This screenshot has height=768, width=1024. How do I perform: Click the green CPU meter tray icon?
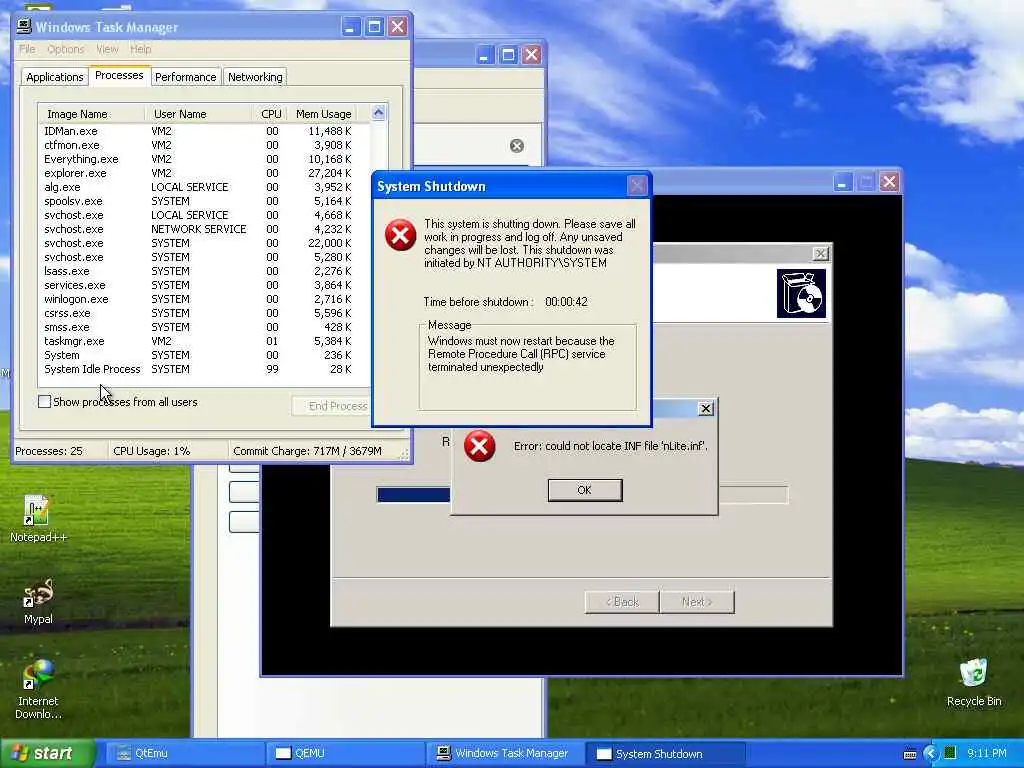(x=950, y=753)
